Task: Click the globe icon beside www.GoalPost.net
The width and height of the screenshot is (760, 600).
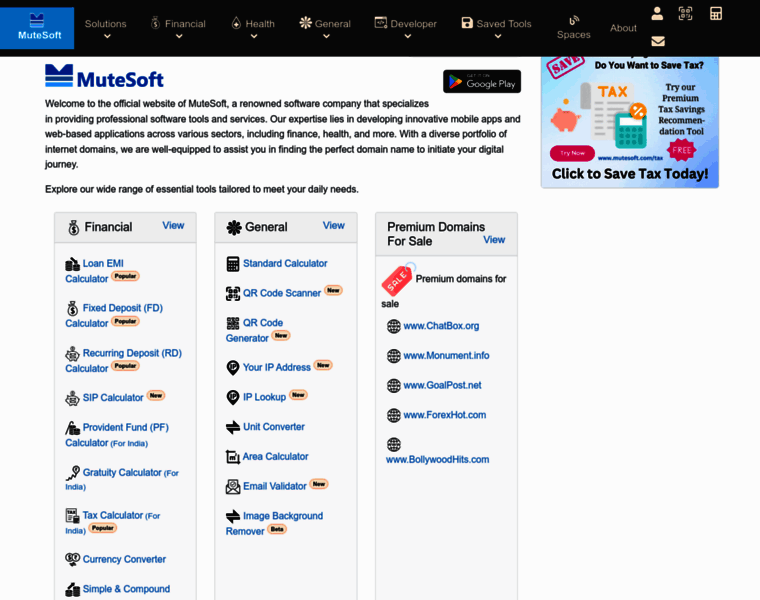Action: tap(394, 386)
